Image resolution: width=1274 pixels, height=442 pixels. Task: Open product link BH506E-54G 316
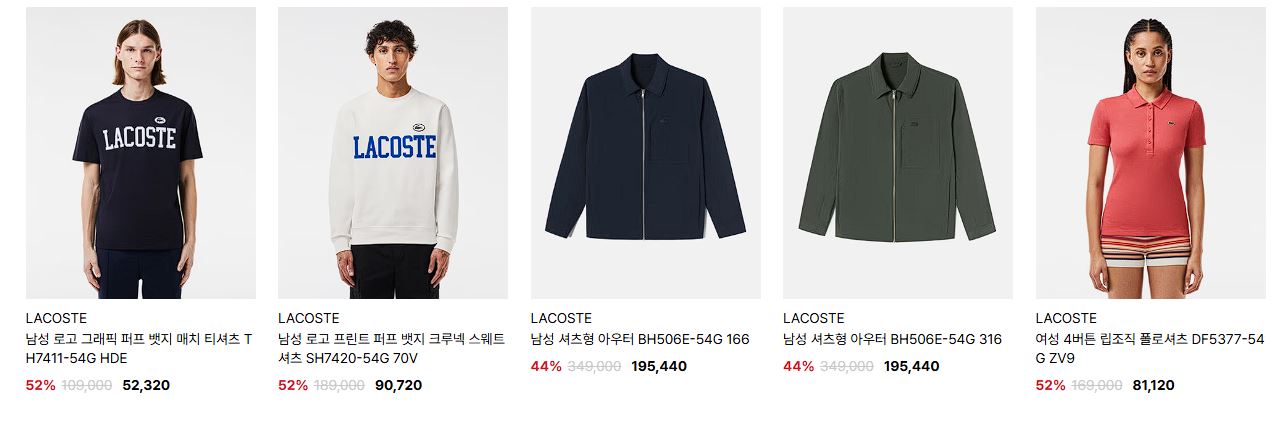point(892,340)
